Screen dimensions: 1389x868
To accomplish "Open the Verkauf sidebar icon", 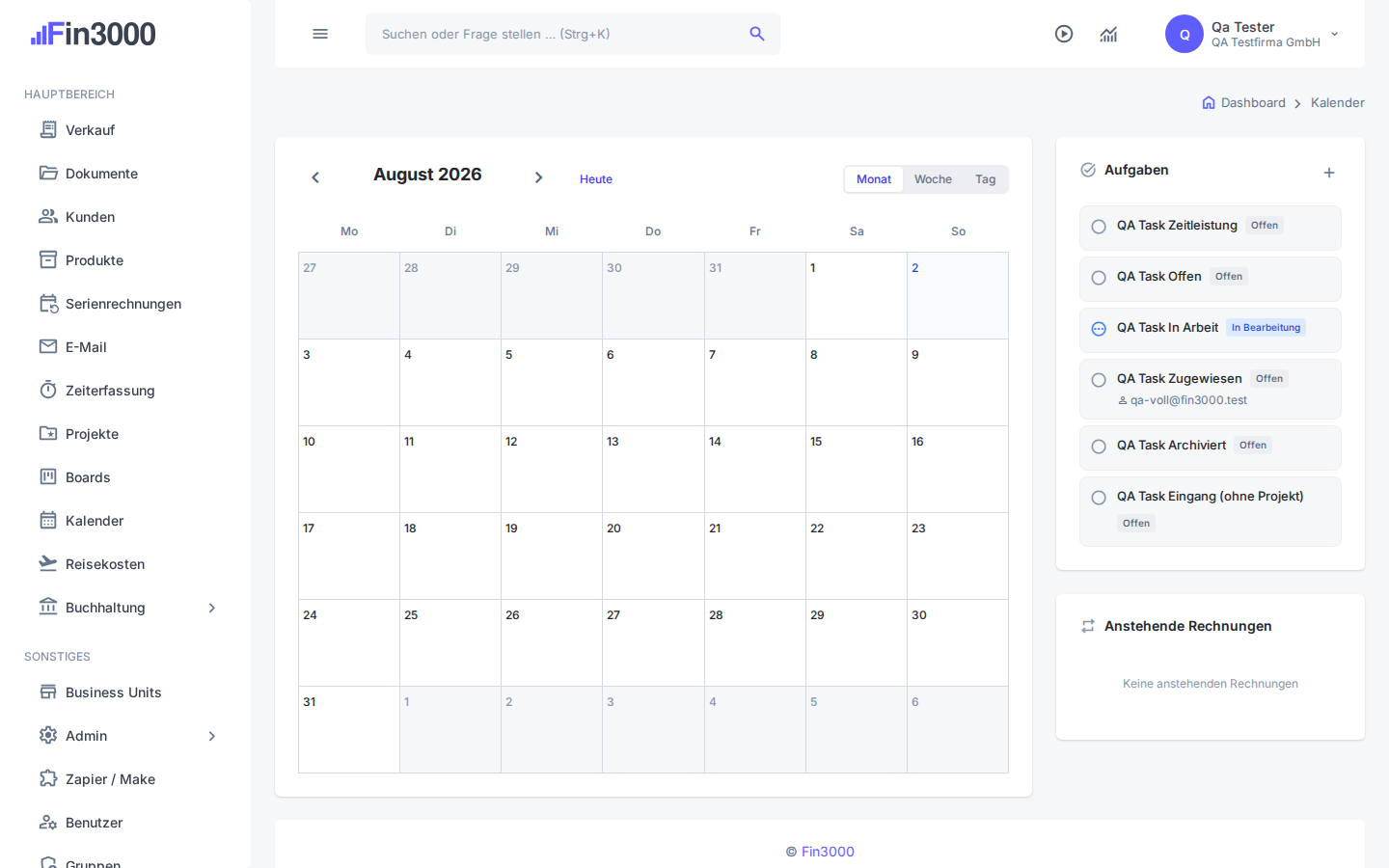I will pyautogui.click(x=48, y=129).
